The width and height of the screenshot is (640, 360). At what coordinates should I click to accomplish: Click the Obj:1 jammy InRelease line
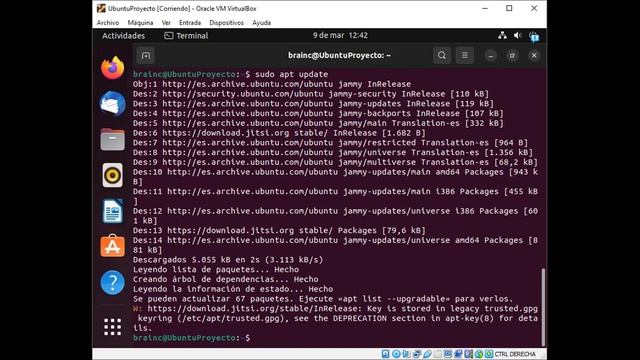tap(272, 84)
